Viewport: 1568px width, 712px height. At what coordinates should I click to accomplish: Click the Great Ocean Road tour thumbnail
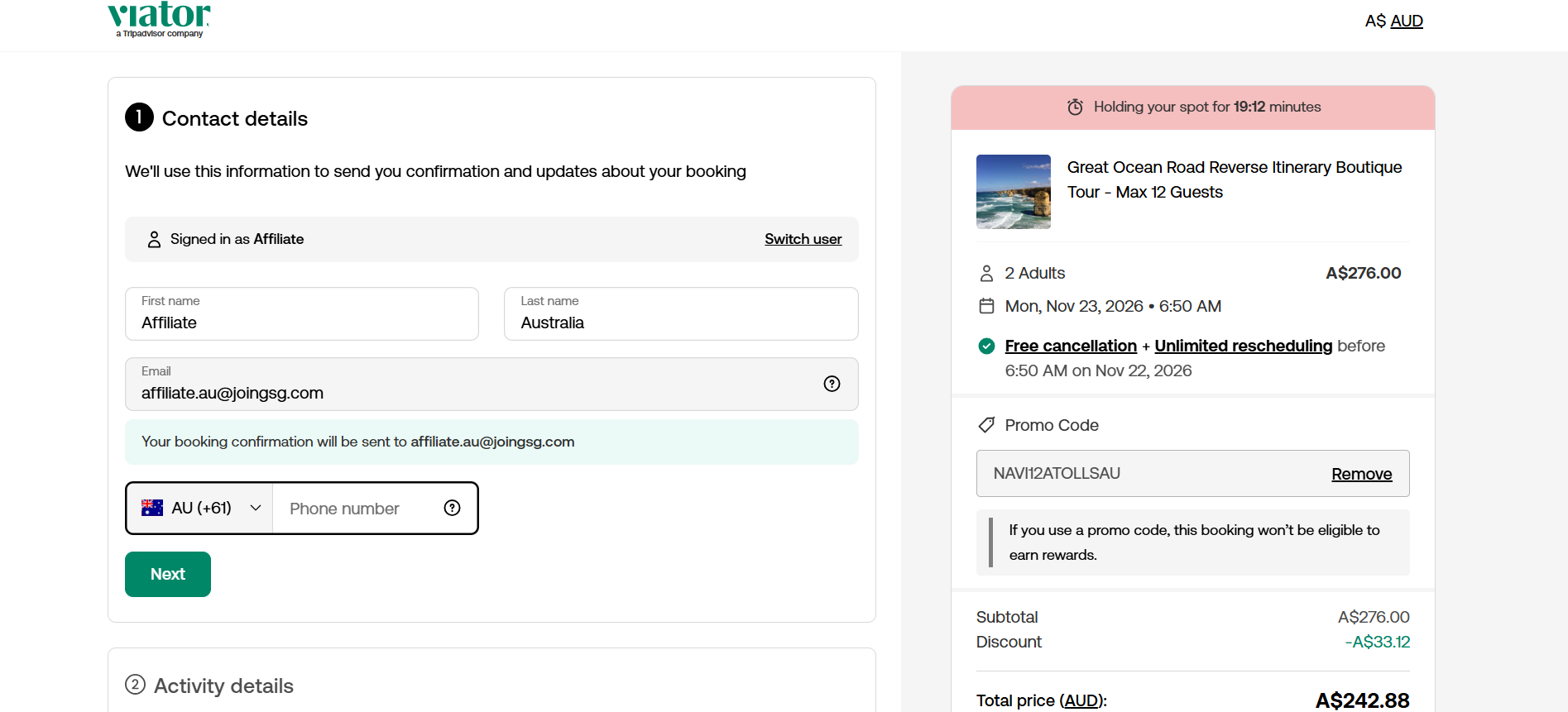point(1014,192)
